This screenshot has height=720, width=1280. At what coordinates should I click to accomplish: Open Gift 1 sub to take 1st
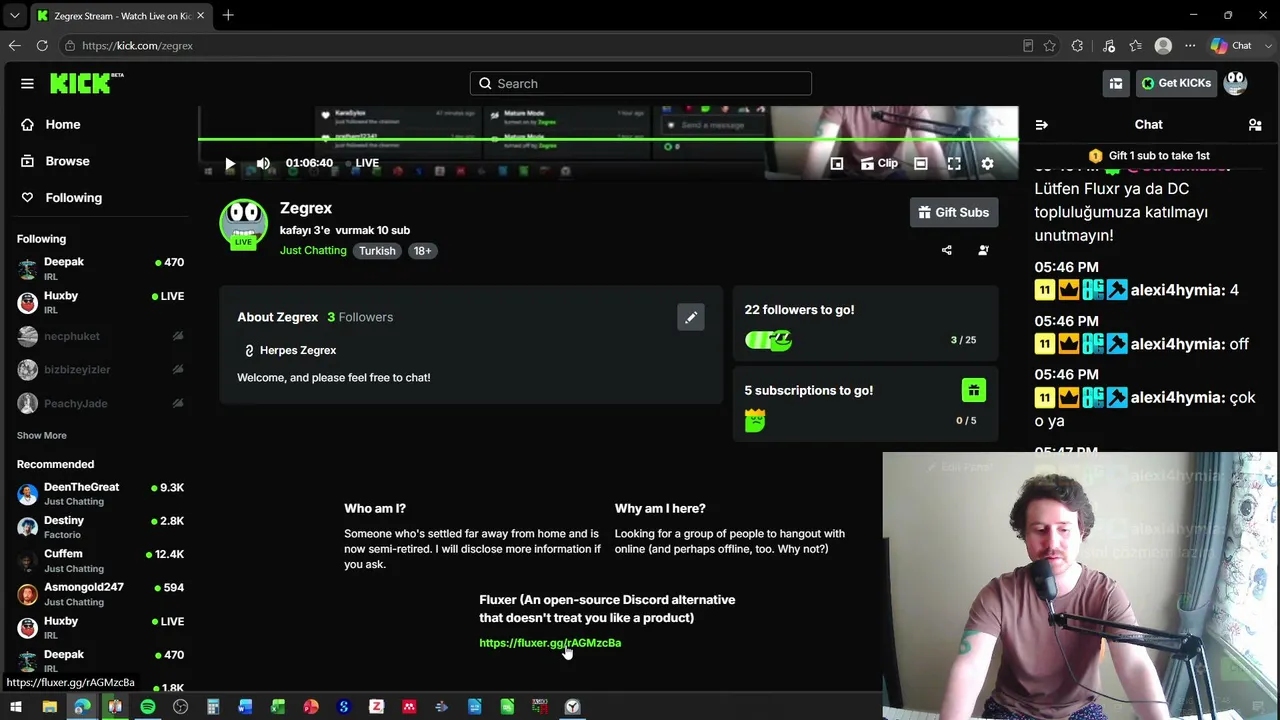(x=1149, y=156)
